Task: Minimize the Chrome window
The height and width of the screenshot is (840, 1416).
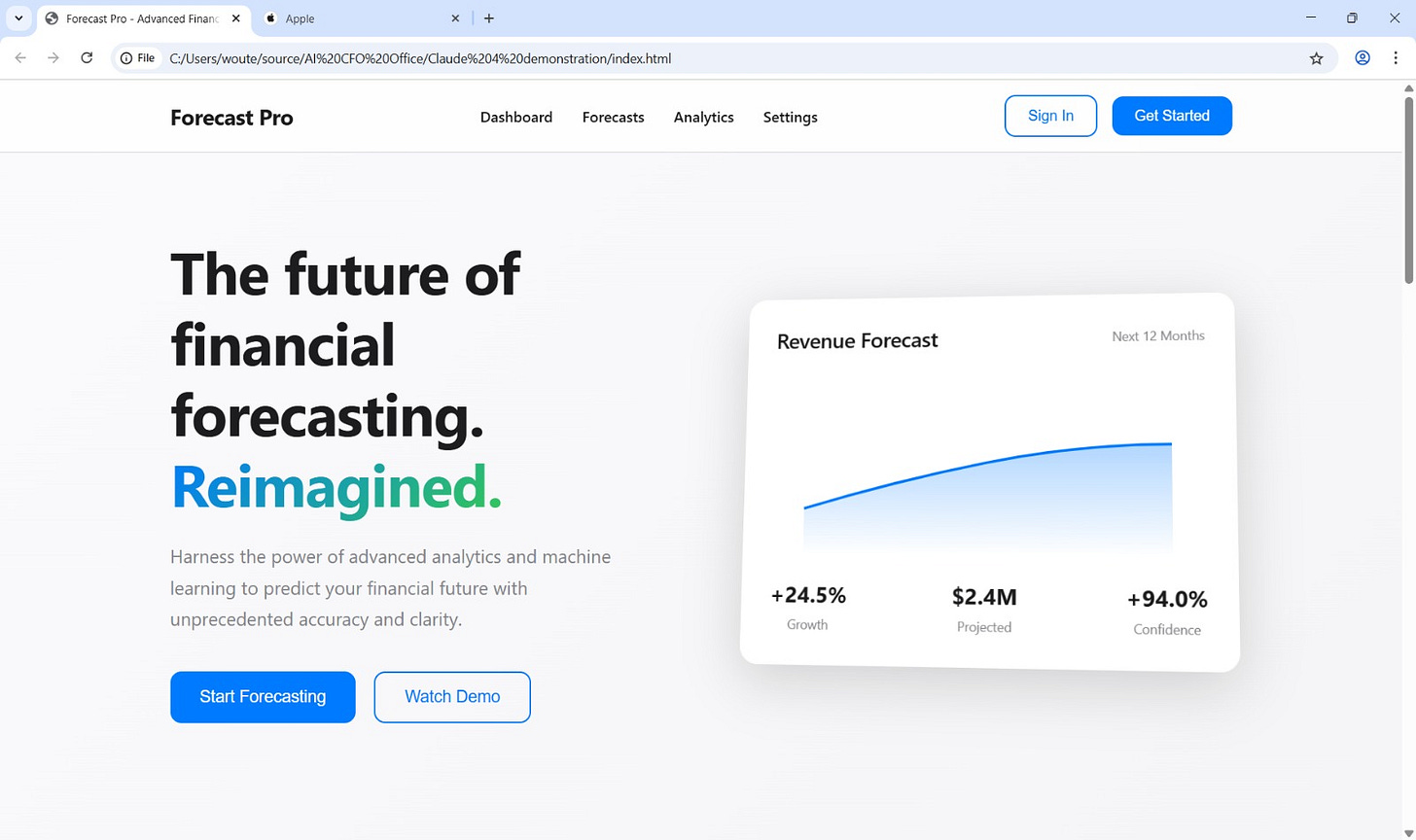Action: tap(1309, 17)
